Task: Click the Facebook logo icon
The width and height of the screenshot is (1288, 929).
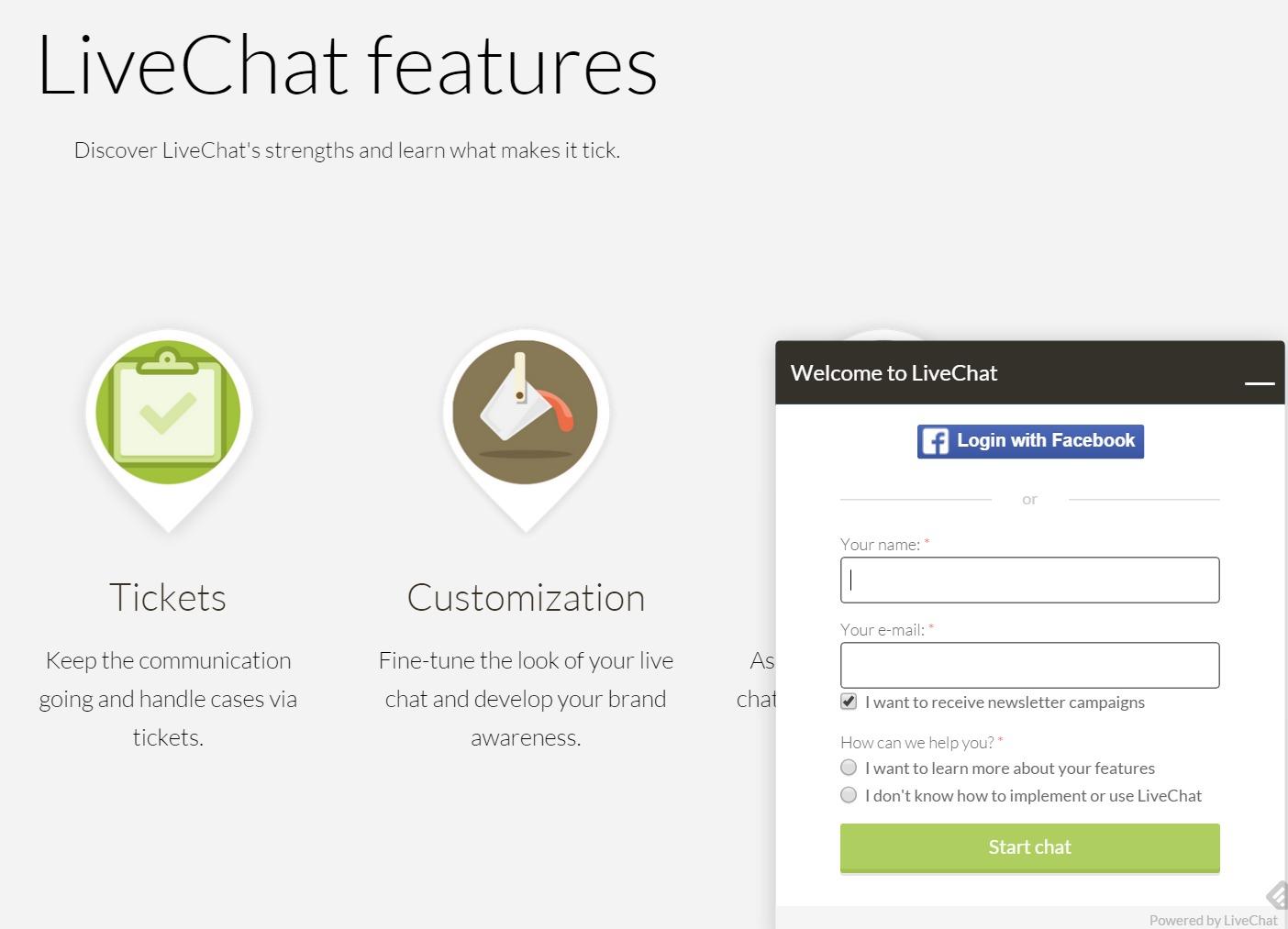Action: [x=935, y=441]
